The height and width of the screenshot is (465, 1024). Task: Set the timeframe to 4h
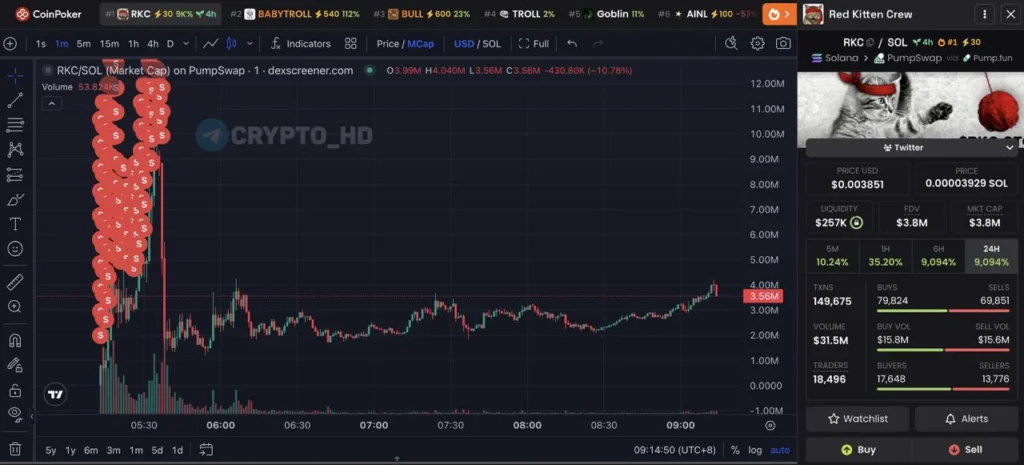click(x=152, y=44)
